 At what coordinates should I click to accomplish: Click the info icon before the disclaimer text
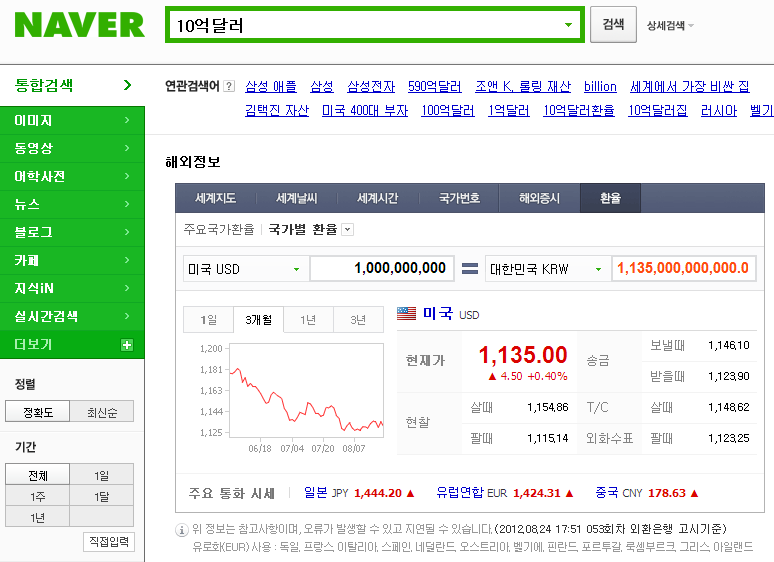tap(182, 529)
